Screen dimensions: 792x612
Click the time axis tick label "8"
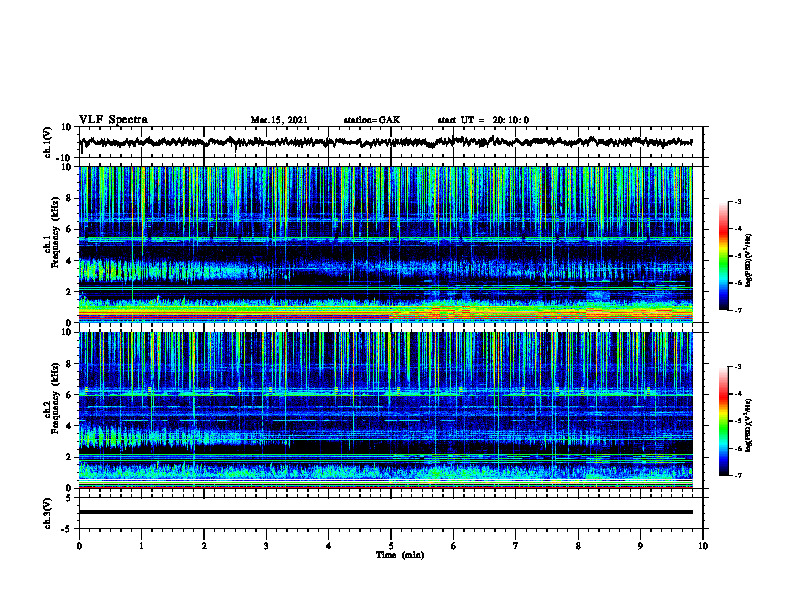coord(578,546)
